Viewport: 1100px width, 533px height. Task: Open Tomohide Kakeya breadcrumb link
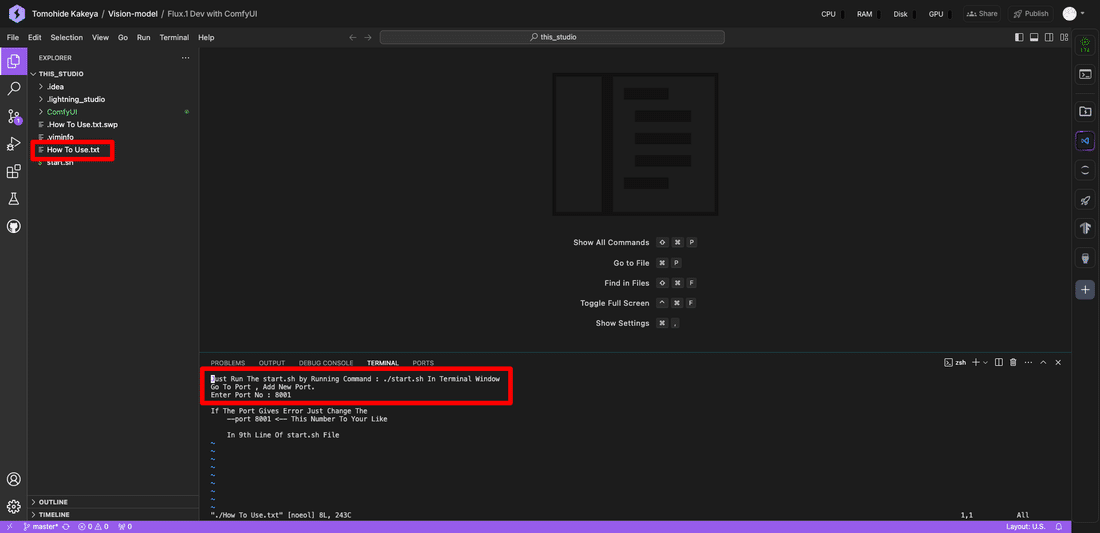pyautogui.click(x=65, y=14)
